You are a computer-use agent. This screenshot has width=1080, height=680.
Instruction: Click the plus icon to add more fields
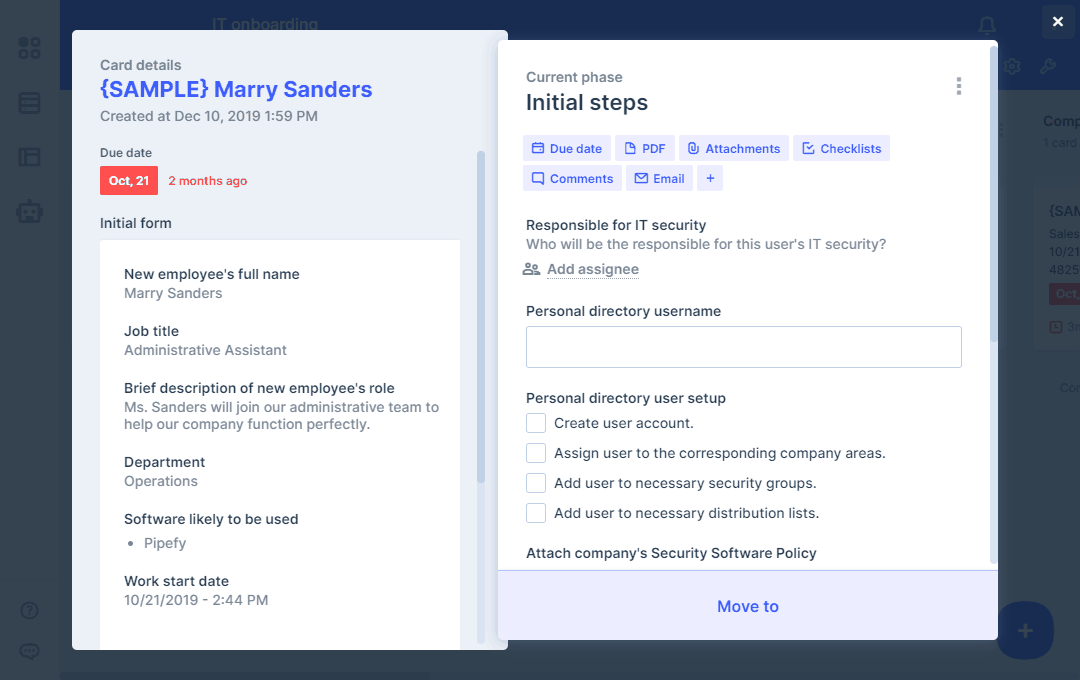710,178
